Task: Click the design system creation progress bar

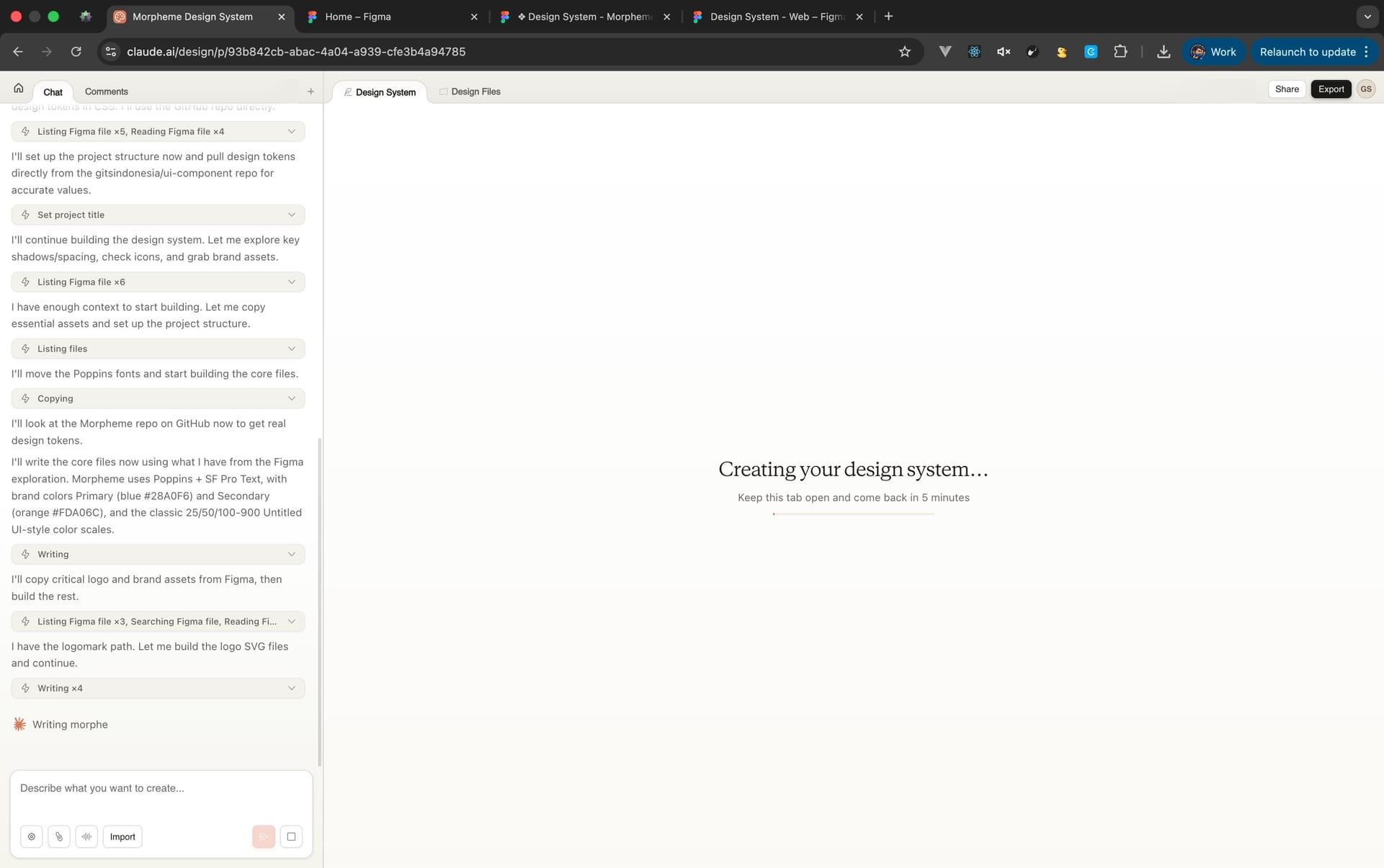Action: [x=853, y=514]
